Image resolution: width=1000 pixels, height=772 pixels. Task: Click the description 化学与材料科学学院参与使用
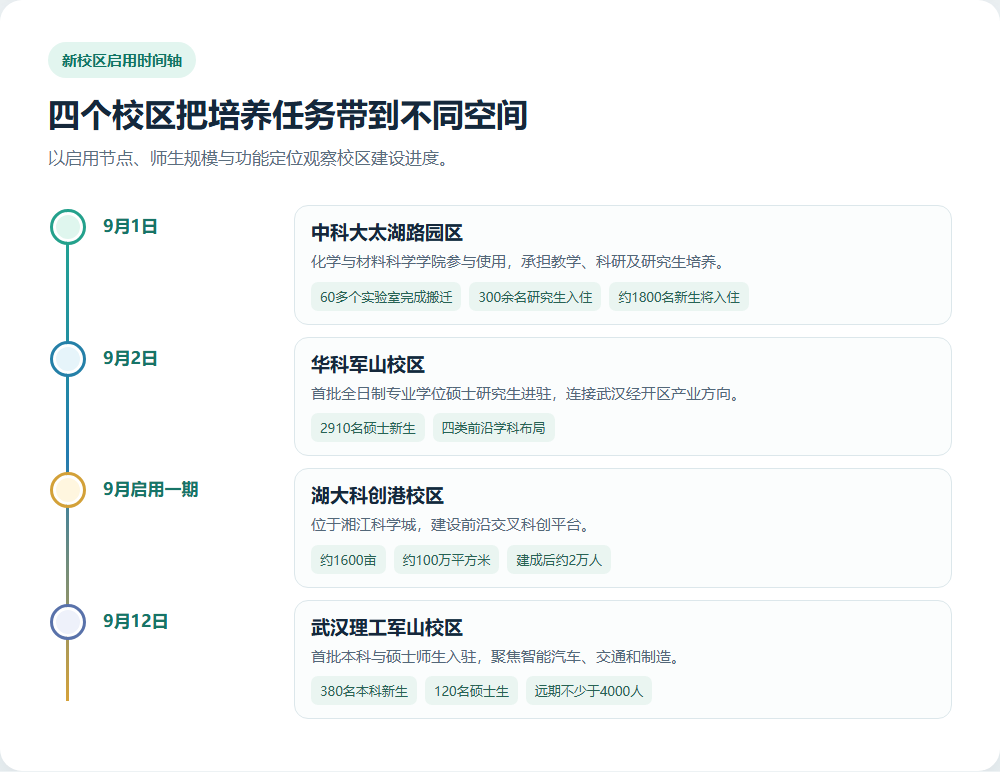(518, 262)
